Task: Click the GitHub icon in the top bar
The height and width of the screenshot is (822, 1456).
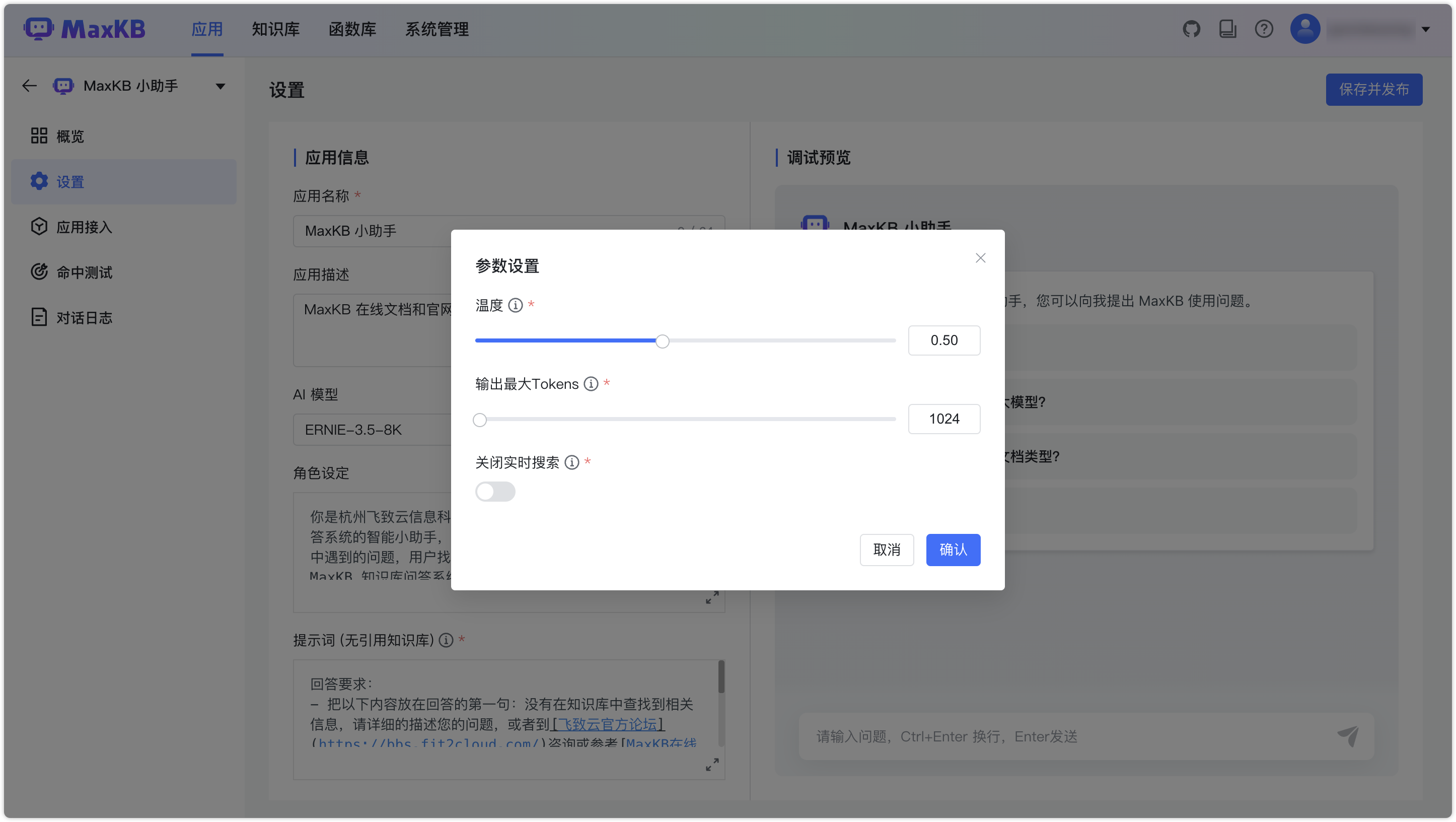Action: [1192, 29]
